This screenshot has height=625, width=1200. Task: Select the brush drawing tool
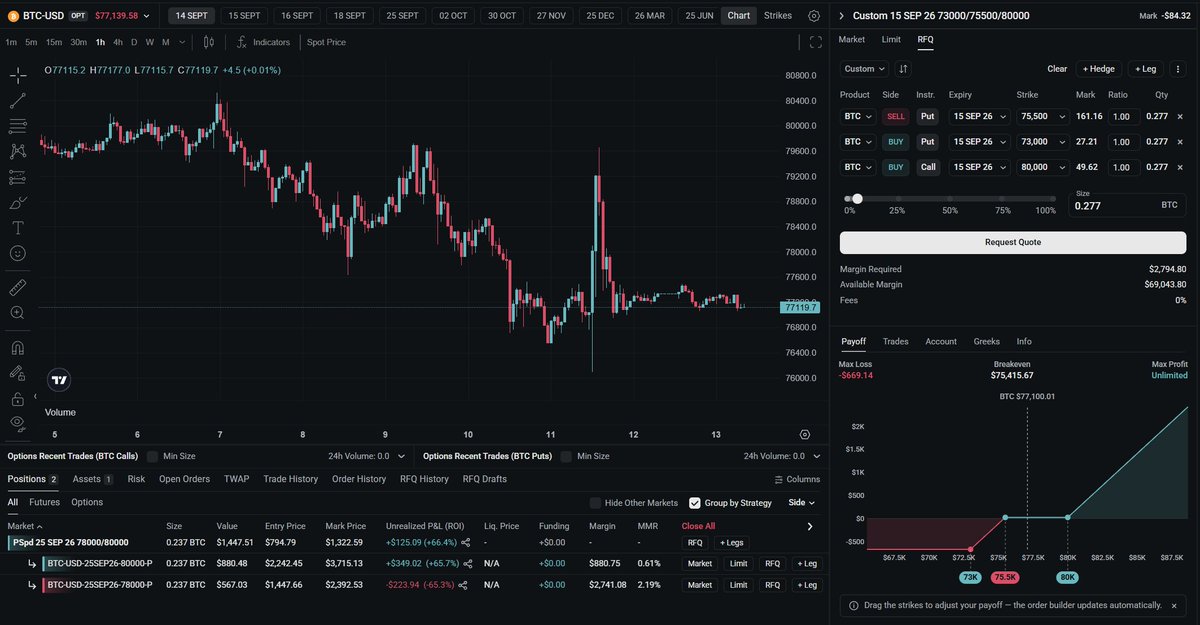(x=18, y=202)
